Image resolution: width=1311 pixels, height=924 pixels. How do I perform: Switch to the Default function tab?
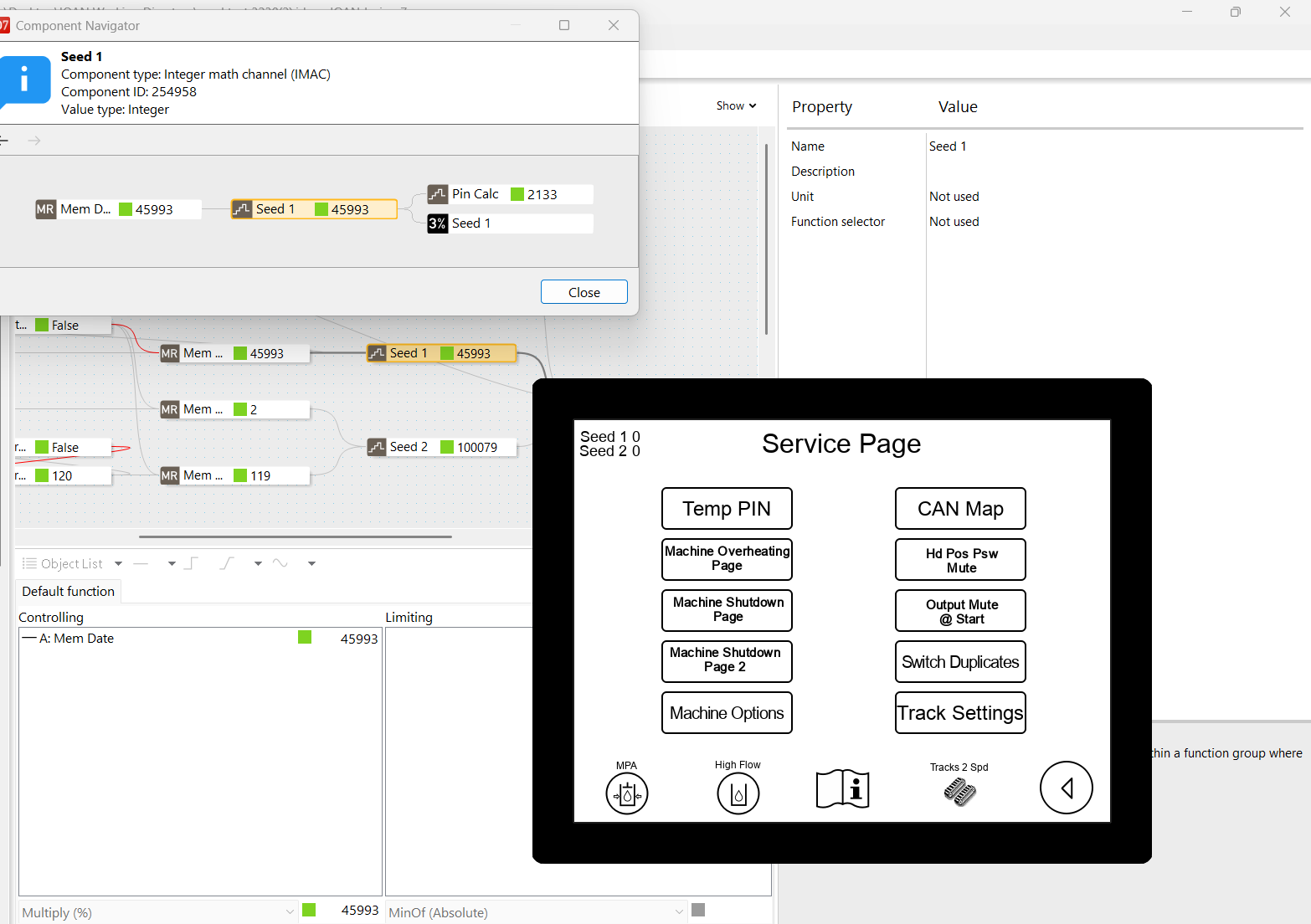68,591
